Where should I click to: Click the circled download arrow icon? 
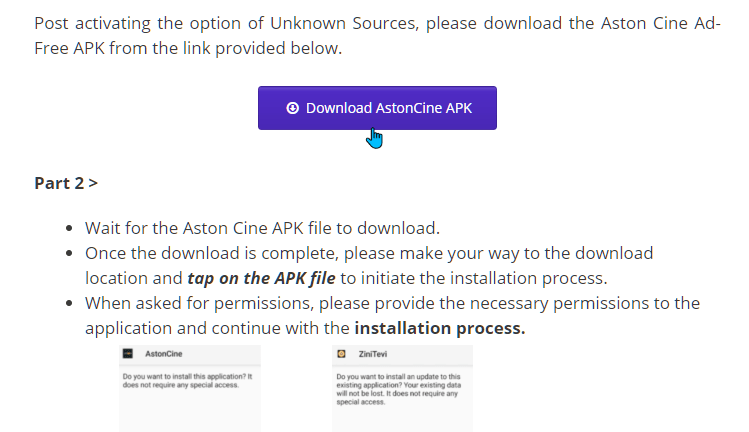pos(292,108)
